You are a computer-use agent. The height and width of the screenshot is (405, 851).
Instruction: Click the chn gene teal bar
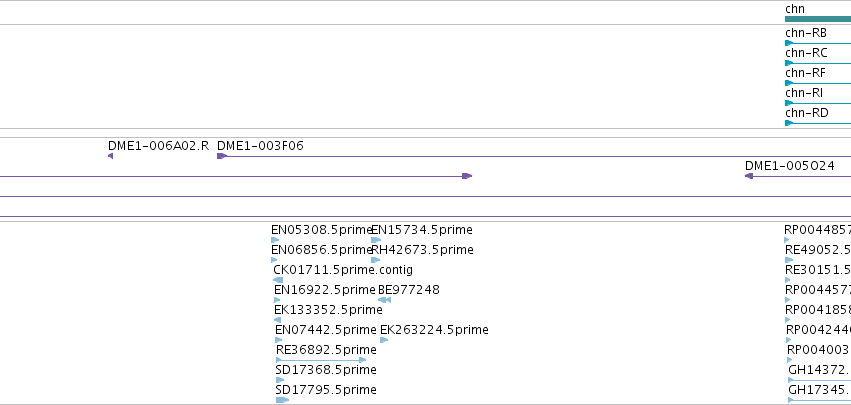[818, 19]
